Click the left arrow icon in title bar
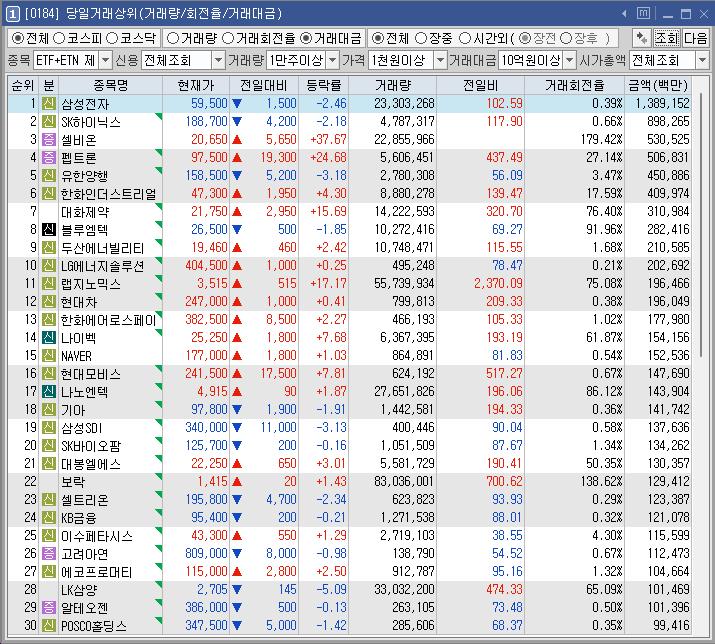Viewport: 715px width, 644px height. [x=624, y=14]
